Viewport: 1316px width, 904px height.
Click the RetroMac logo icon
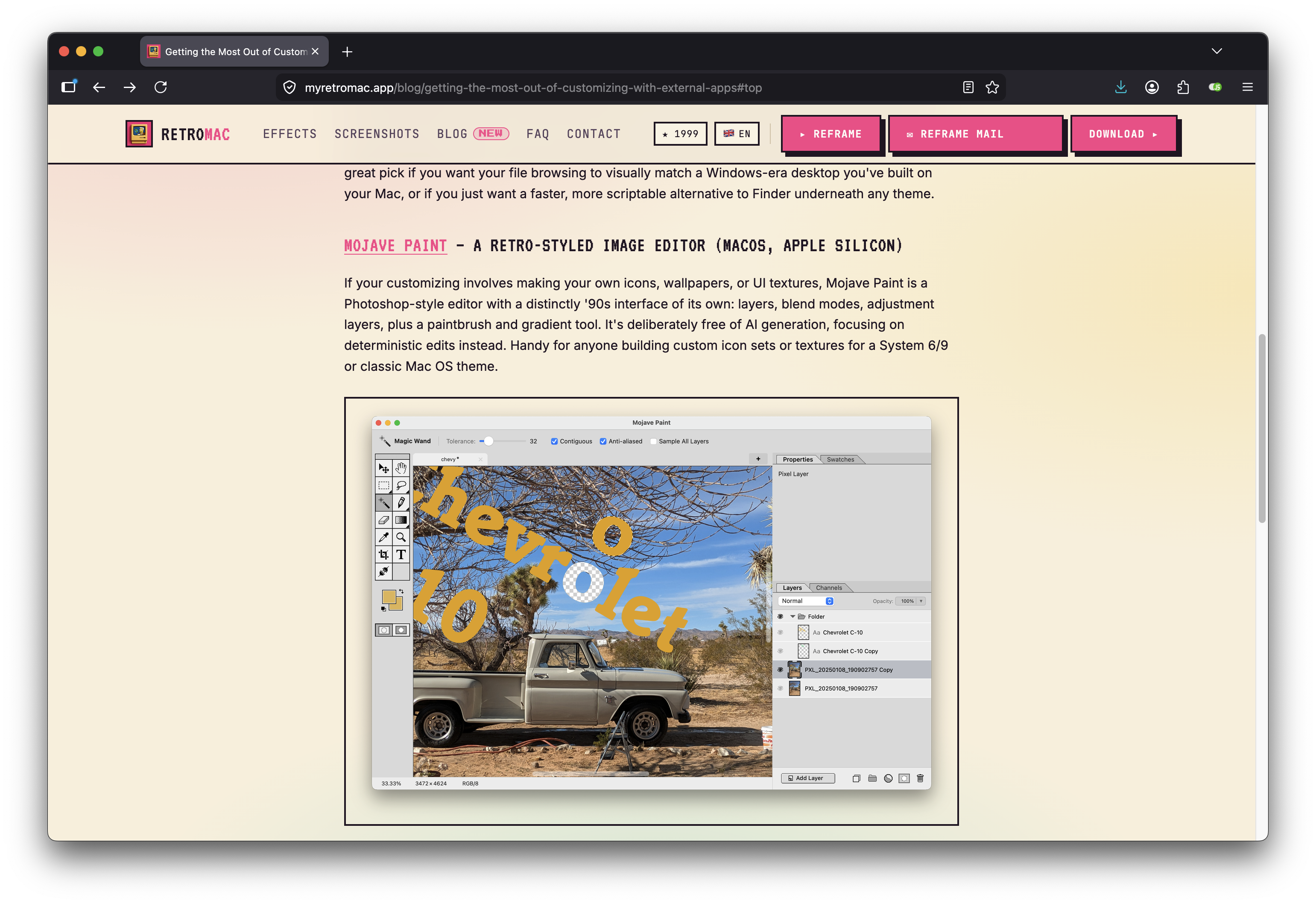click(x=139, y=134)
